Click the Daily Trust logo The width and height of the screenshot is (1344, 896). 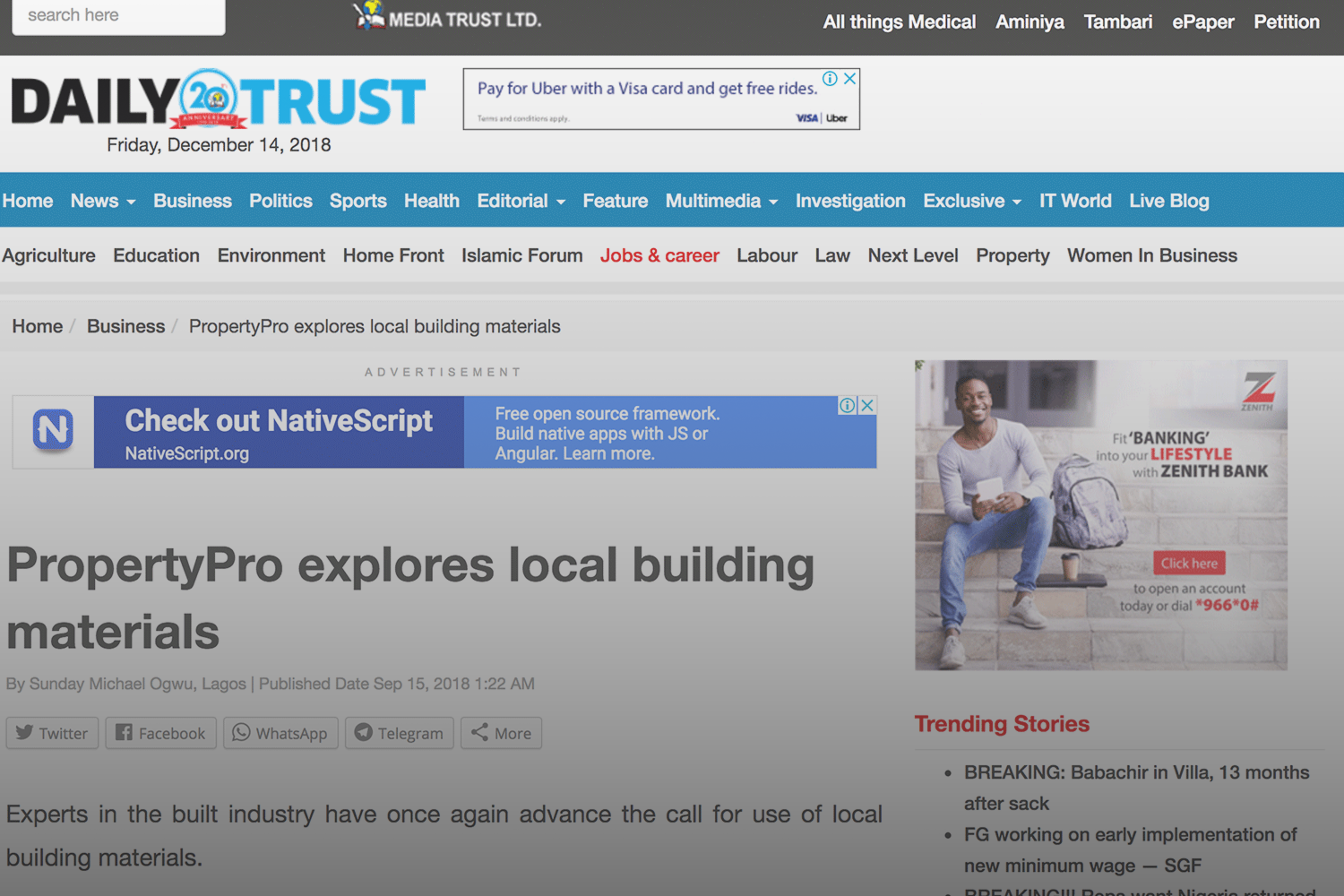(x=218, y=100)
